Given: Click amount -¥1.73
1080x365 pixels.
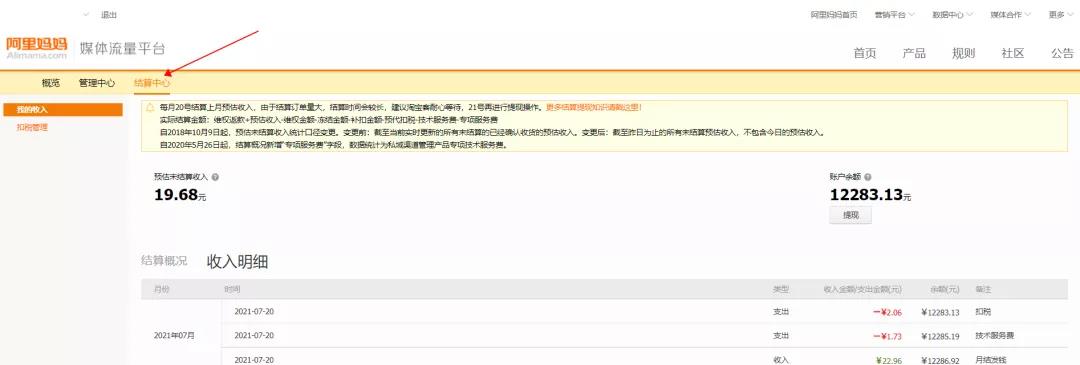Looking at the screenshot, I should click(x=887, y=336).
